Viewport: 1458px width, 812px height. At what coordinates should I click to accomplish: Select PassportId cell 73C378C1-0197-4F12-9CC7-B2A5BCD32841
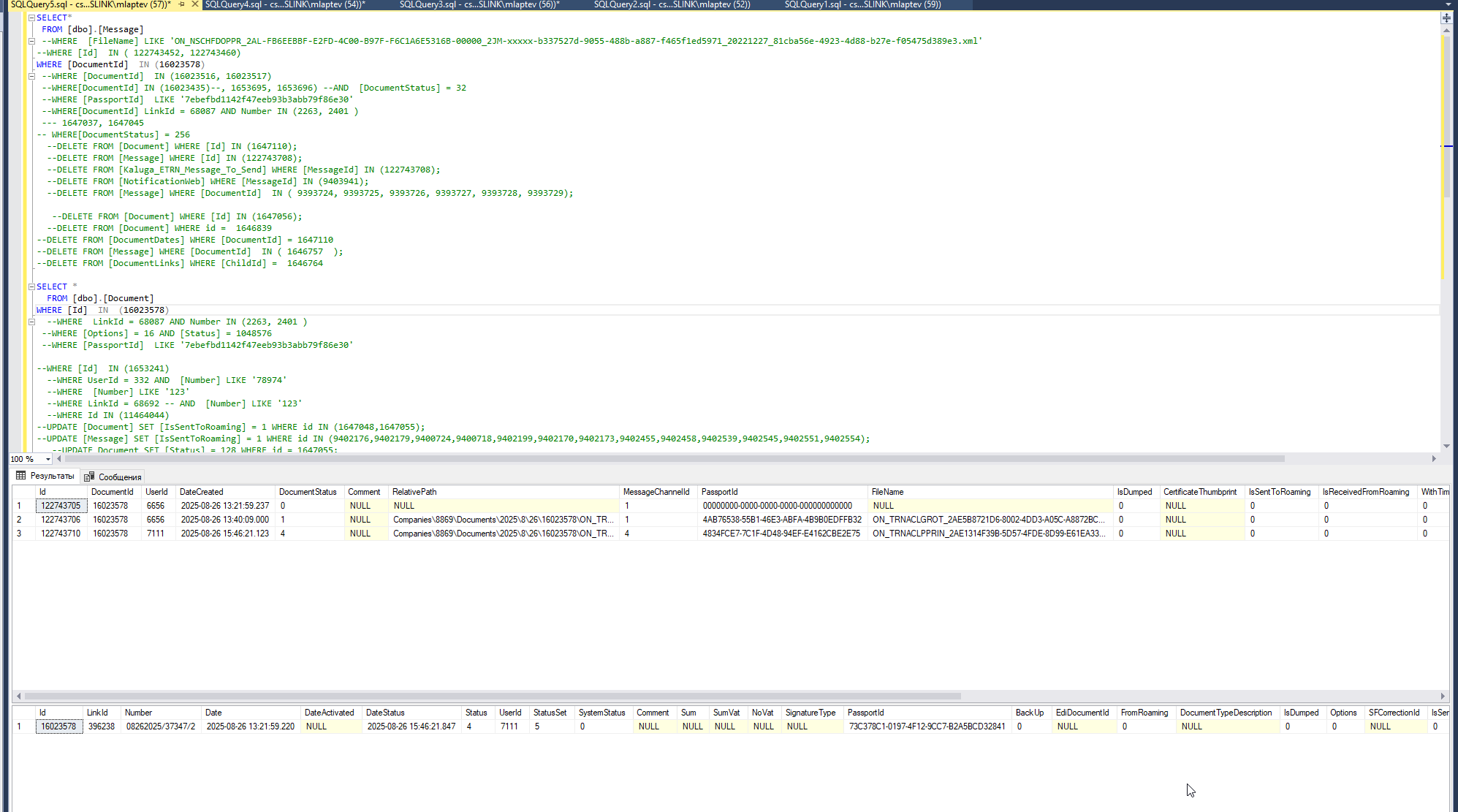tap(927, 726)
